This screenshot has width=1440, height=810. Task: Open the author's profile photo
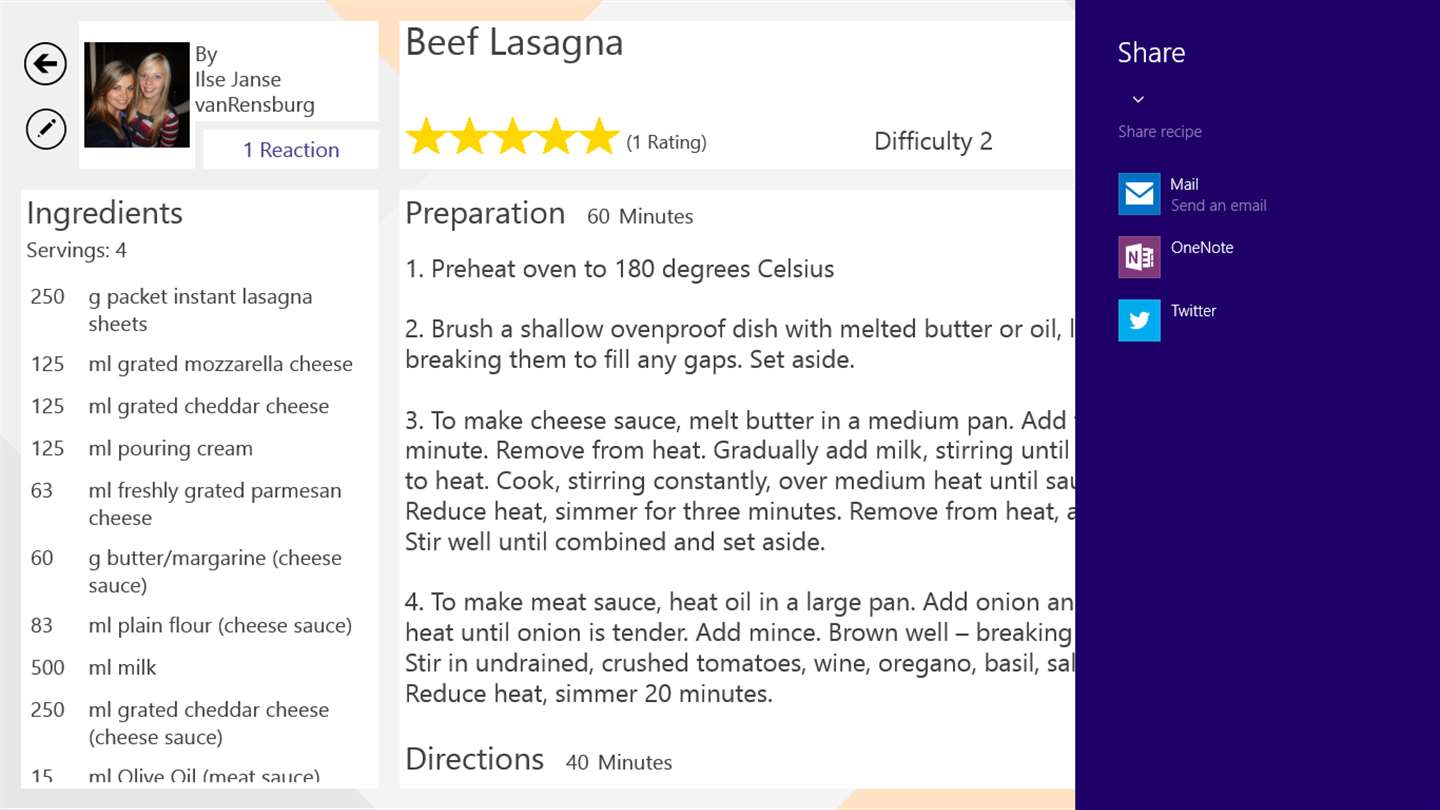136,95
